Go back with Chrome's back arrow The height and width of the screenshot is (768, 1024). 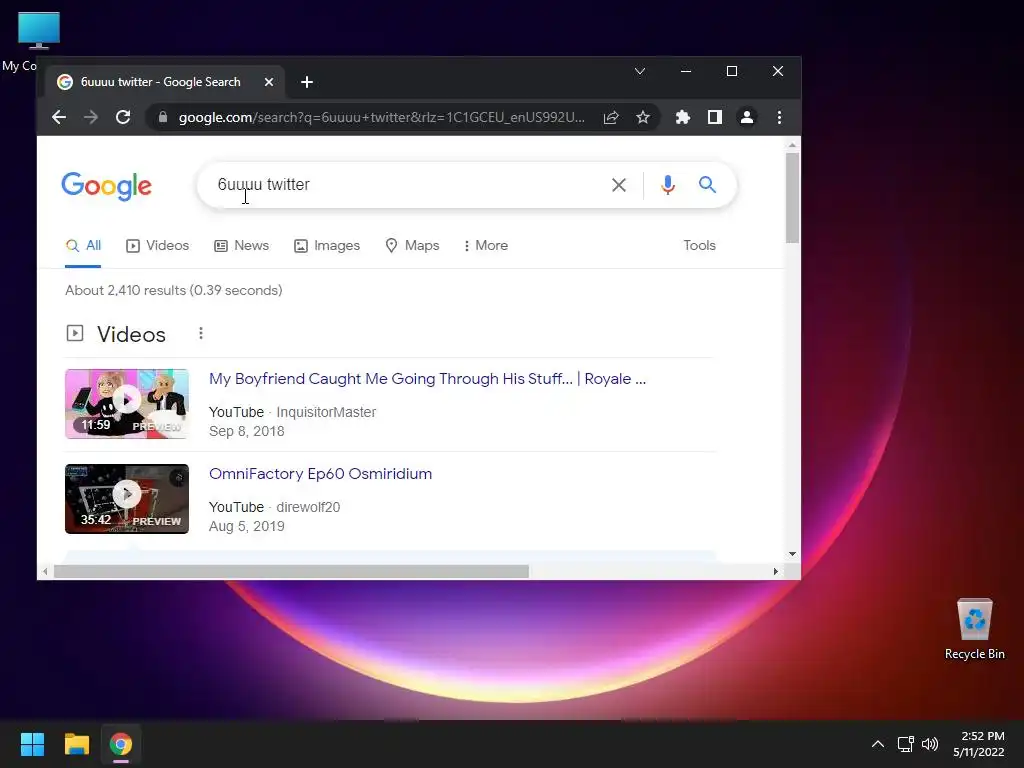pyautogui.click(x=59, y=118)
